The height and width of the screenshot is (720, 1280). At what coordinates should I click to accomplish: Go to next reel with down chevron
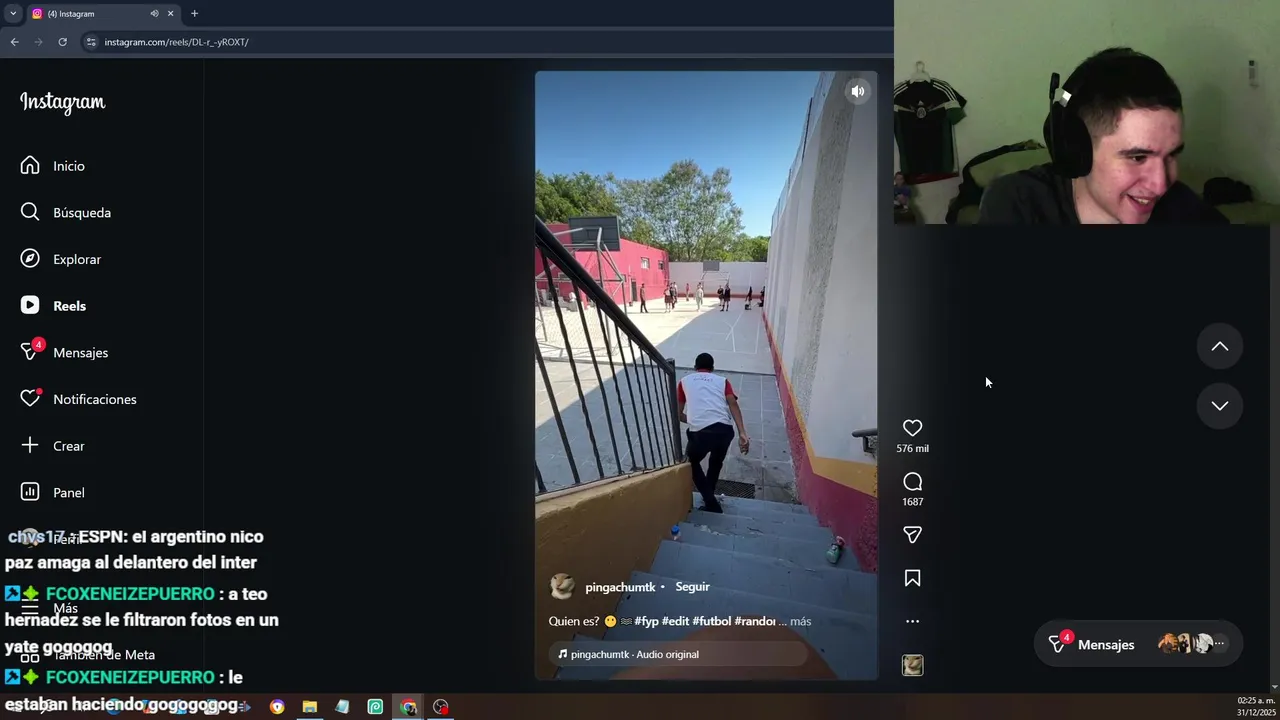[1220, 405]
